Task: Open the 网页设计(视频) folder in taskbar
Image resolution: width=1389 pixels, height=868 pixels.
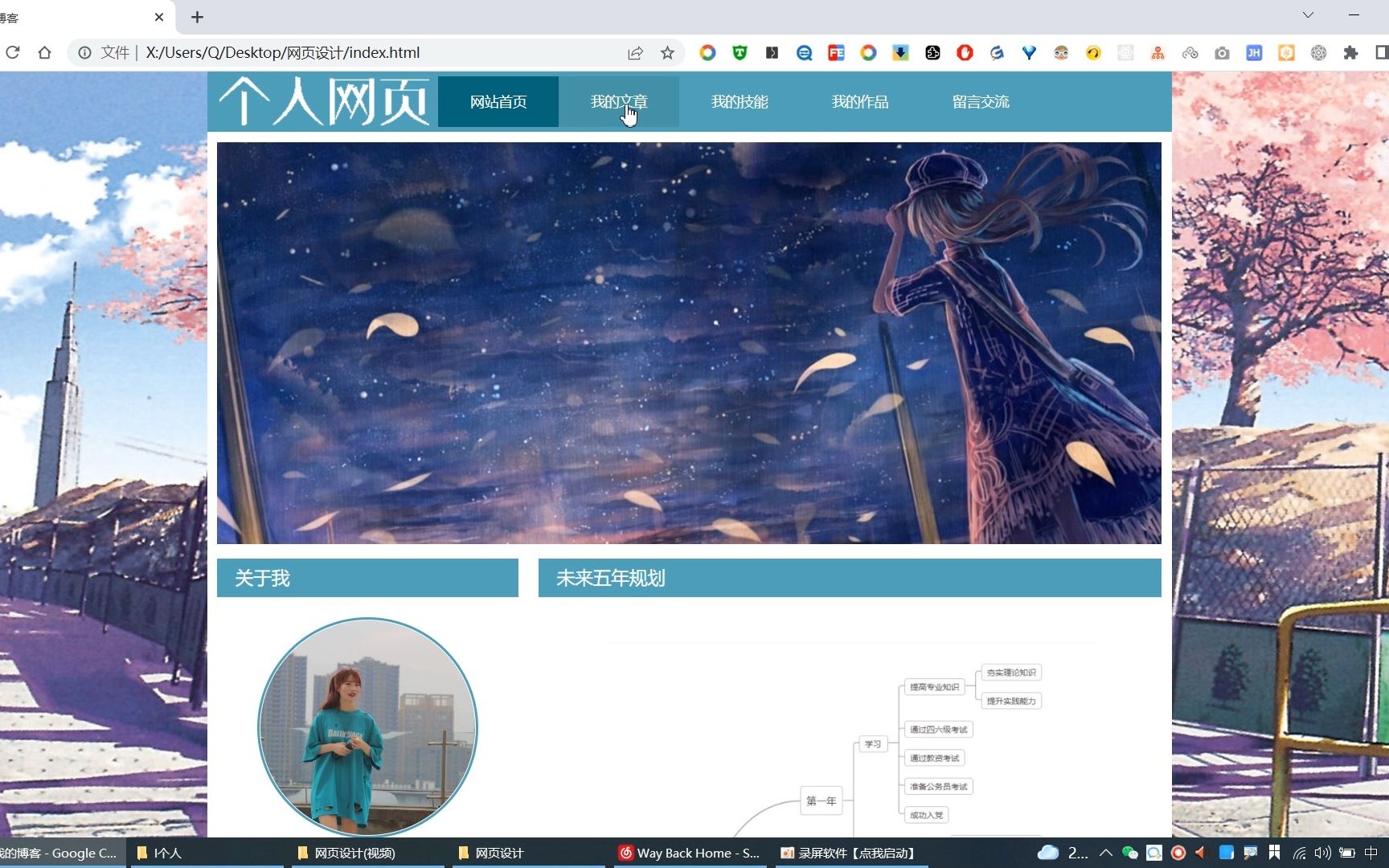Action: [367, 853]
